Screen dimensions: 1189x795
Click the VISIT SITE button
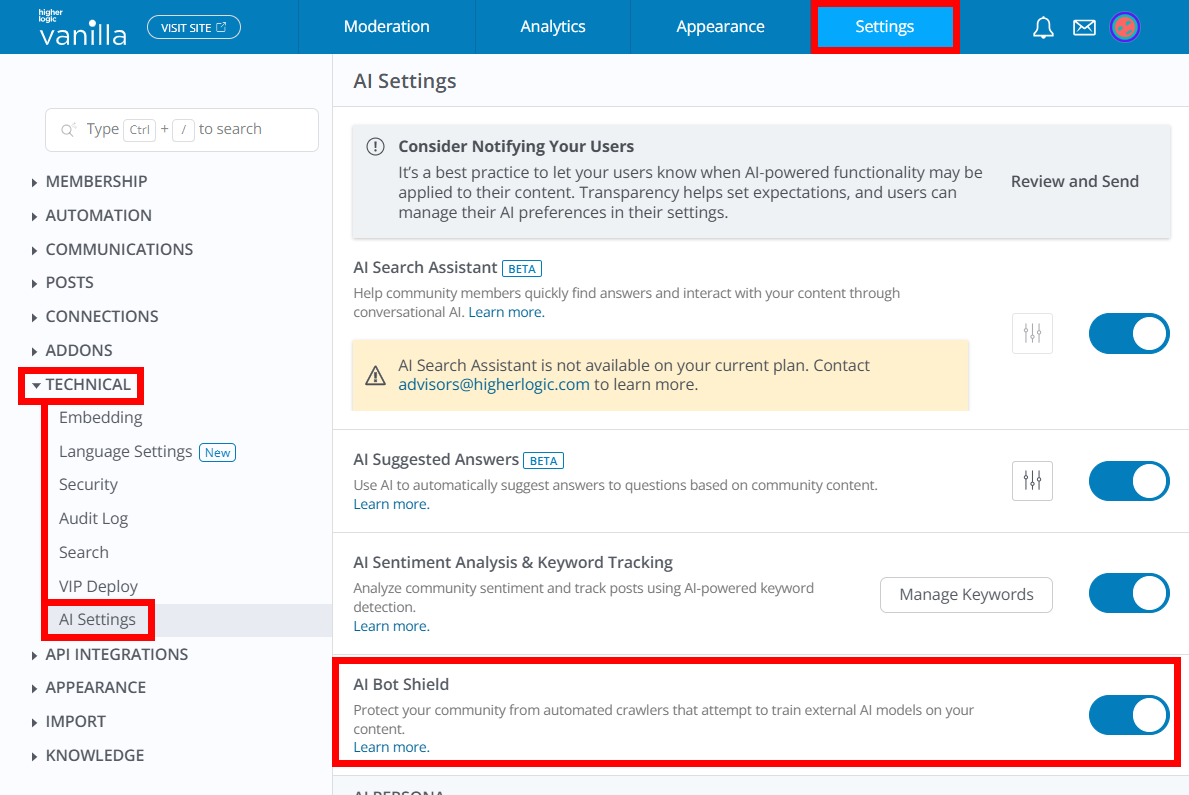pyautogui.click(x=193, y=27)
